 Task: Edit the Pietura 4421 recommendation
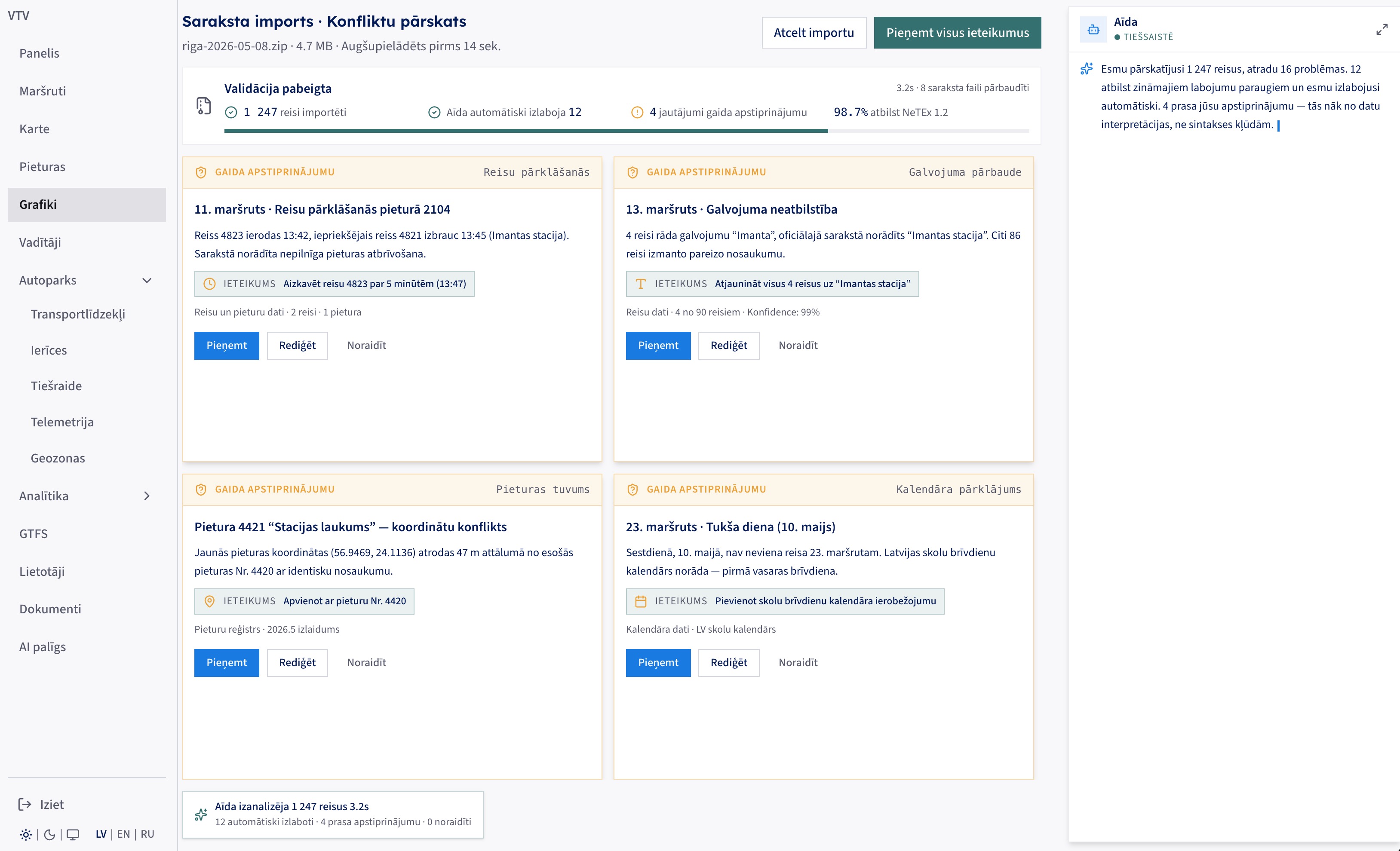(297, 663)
